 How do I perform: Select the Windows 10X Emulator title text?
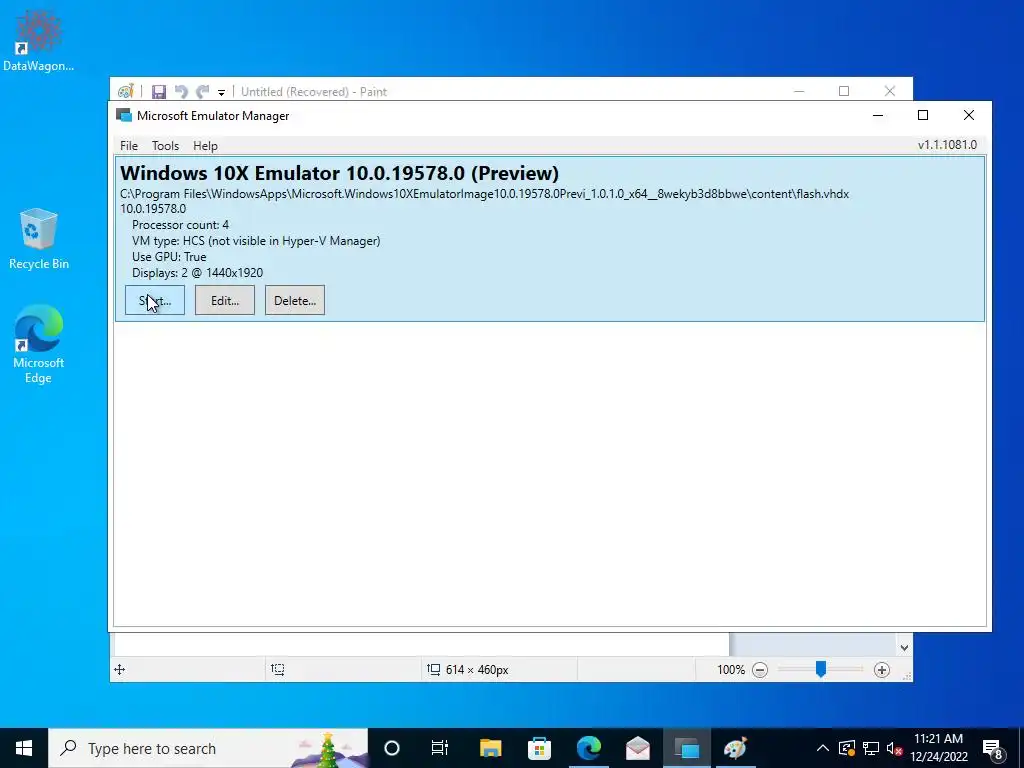340,173
